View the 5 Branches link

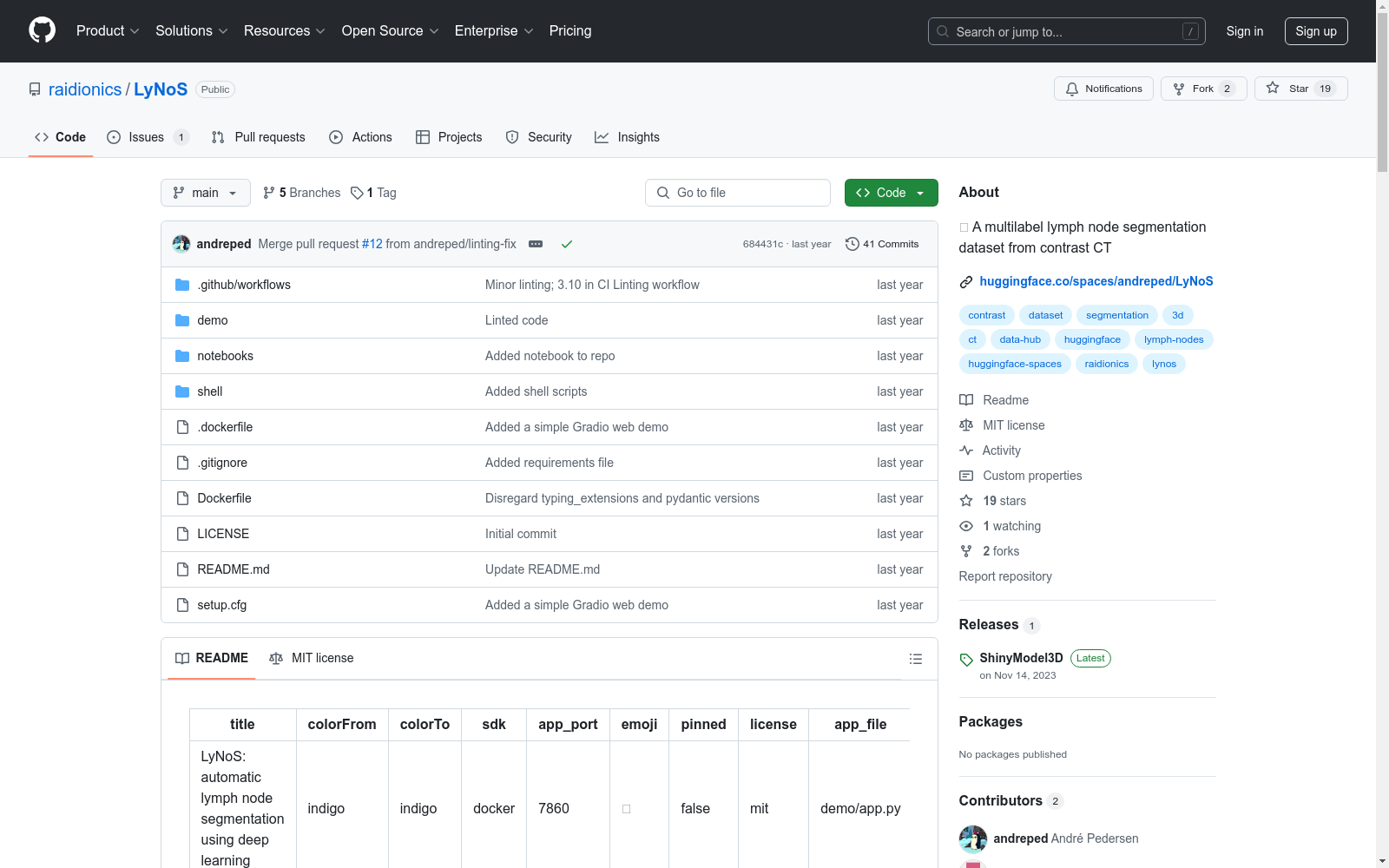coord(302,193)
